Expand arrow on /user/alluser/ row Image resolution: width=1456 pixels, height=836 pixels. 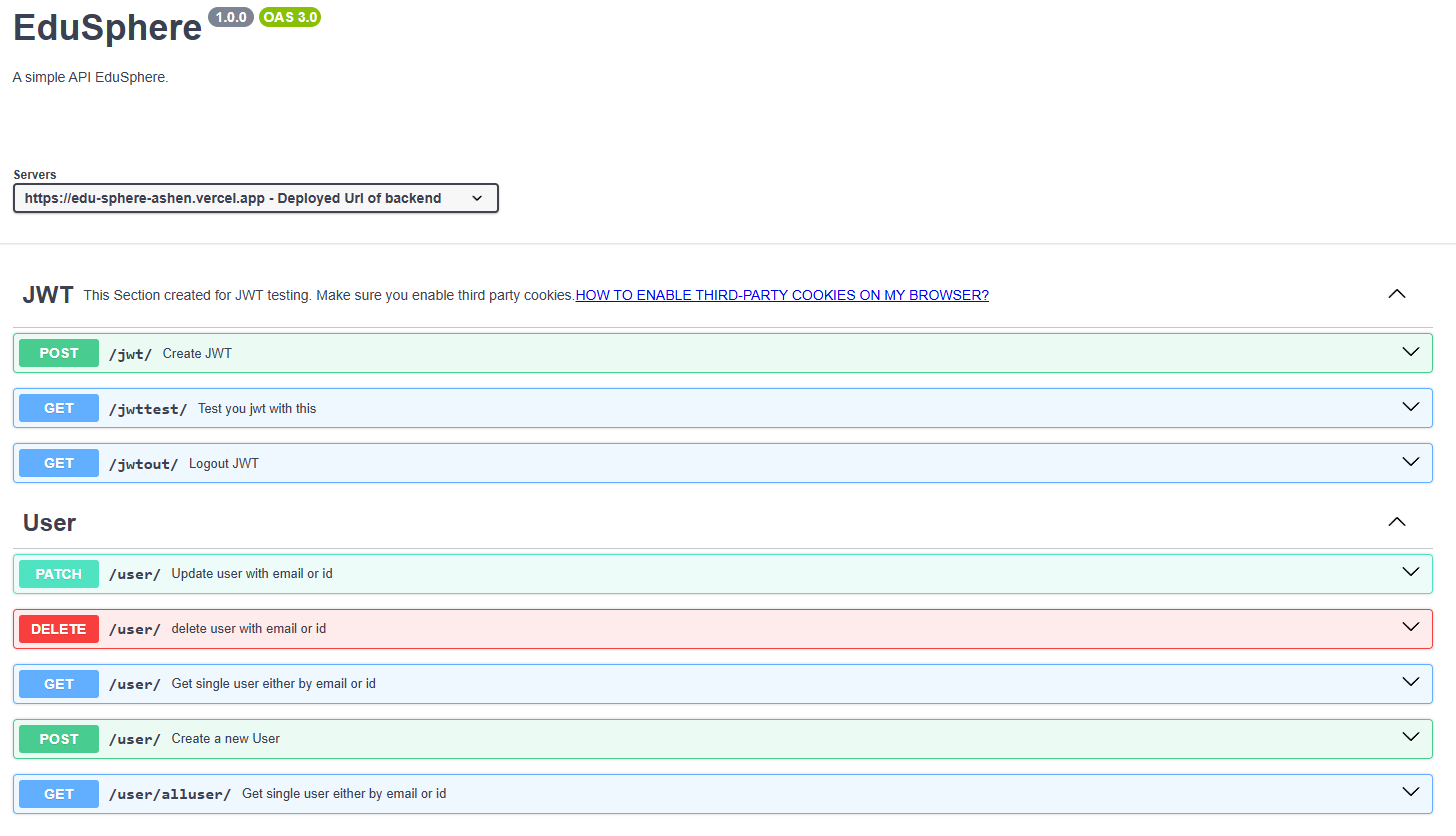click(x=1411, y=793)
